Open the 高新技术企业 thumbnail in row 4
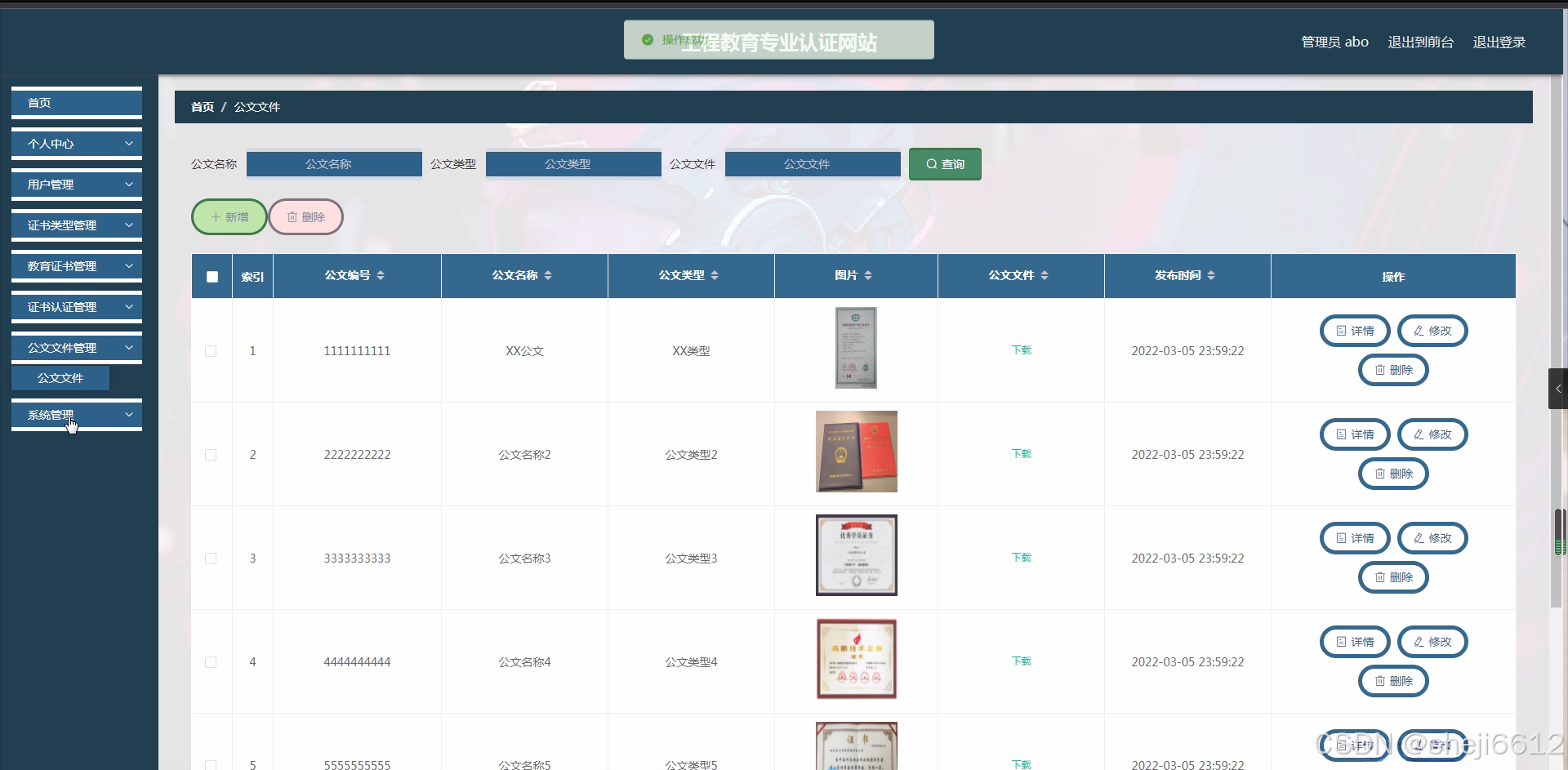The image size is (1568, 770). tap(856, 659)
